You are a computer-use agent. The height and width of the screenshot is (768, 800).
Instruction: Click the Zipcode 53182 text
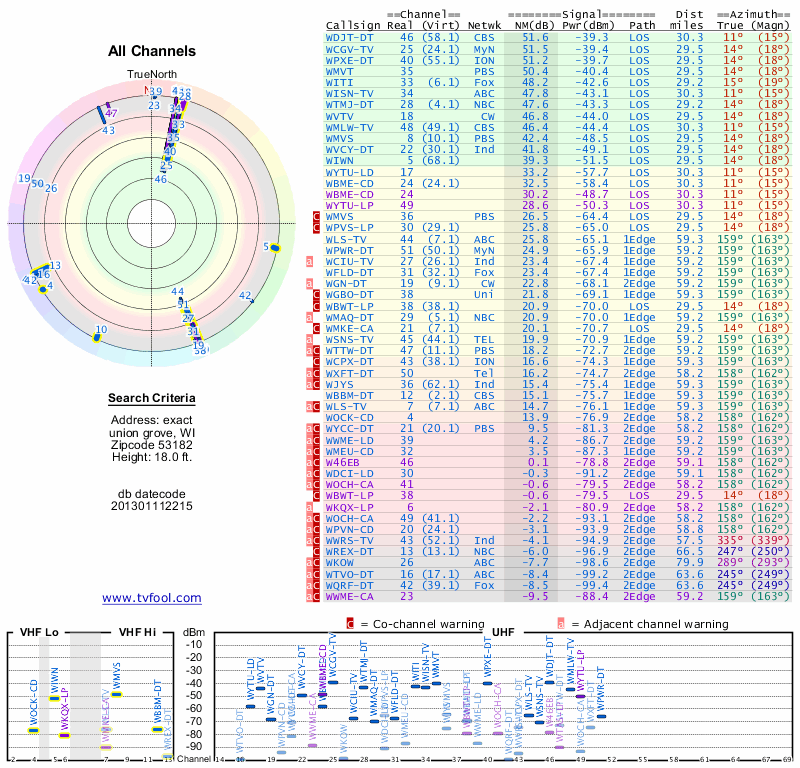tap(152, 445)
